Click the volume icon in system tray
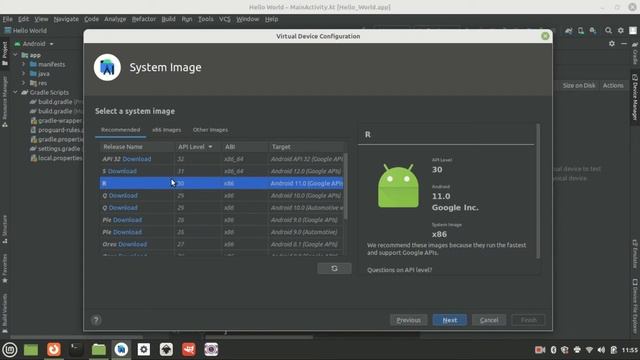640x360 pixels. [601, 350]
